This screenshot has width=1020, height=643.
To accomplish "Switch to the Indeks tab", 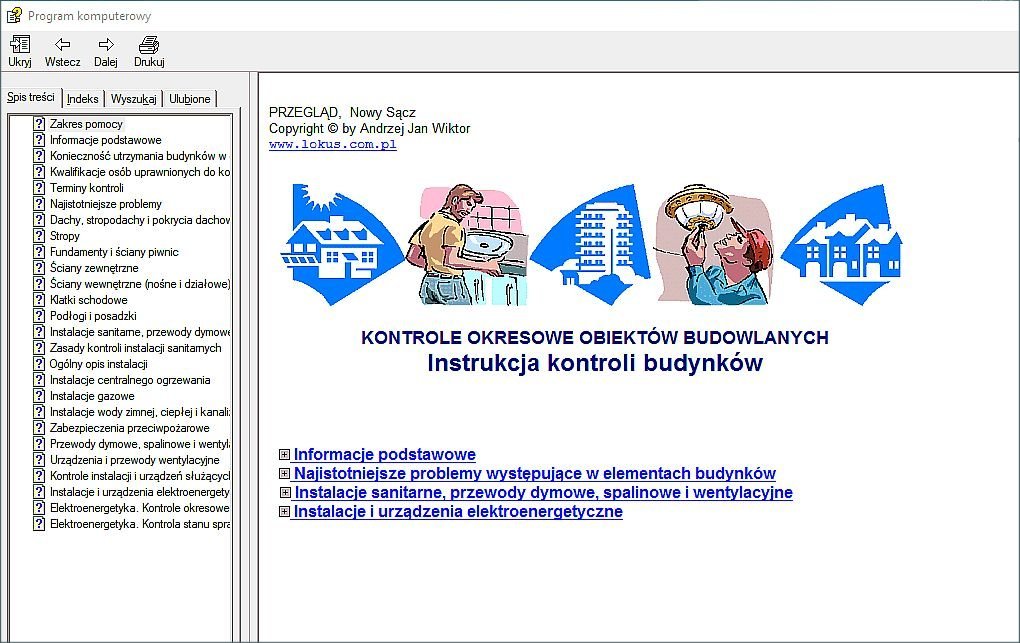I will click(x=83, y=99).
